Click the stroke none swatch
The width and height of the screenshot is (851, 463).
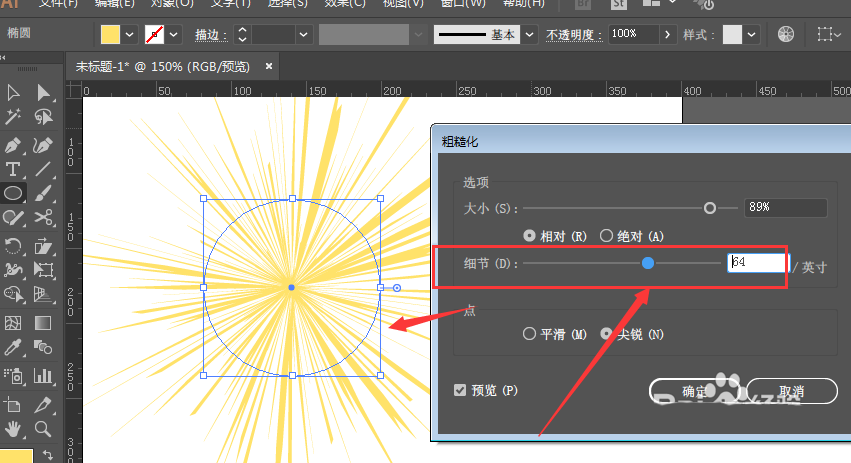pyautogui.click(x=155, y=35)
